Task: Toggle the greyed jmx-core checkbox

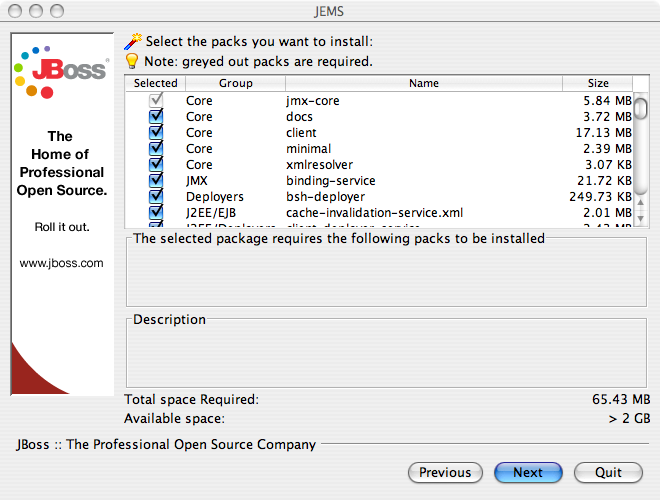Action: [x=156, y=100]
